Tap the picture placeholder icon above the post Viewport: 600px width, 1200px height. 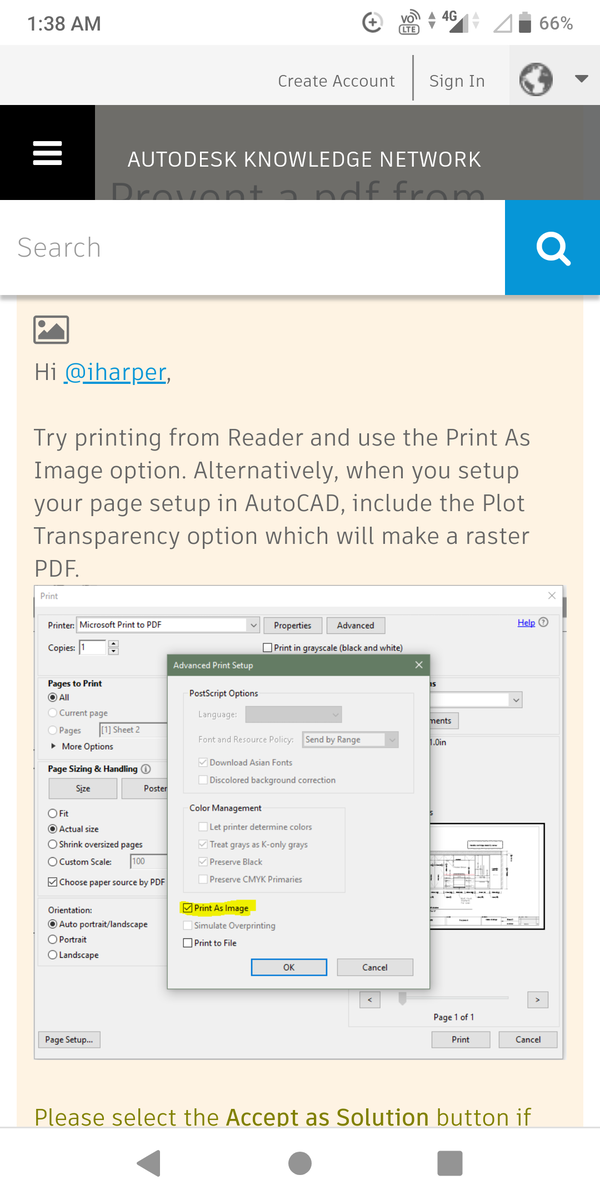[51, 329]
